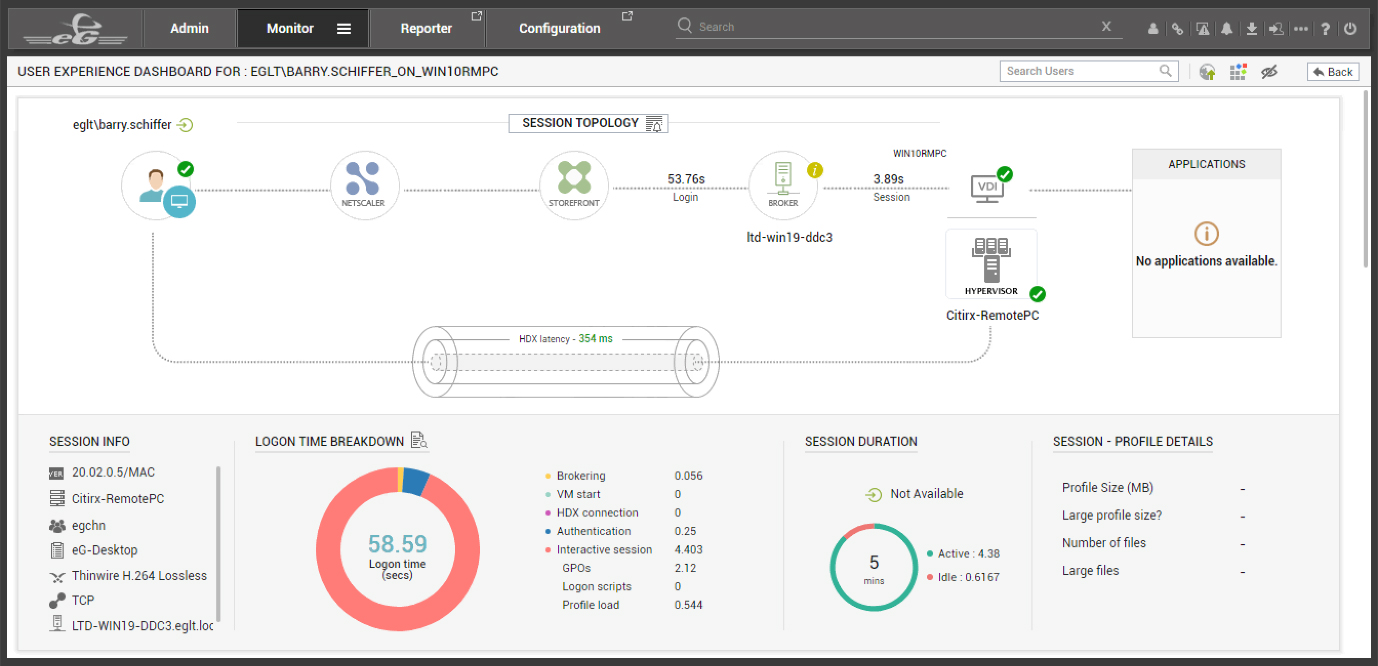Select the NetScaler topology node

coord(365,186)
